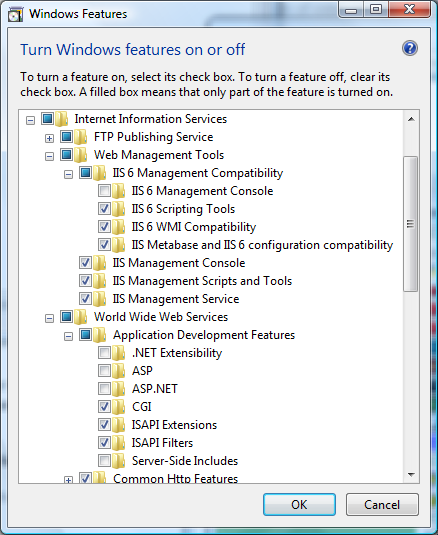
Task: Tick the Server-Side Includes checkbox
Action: tap(104, 461)
